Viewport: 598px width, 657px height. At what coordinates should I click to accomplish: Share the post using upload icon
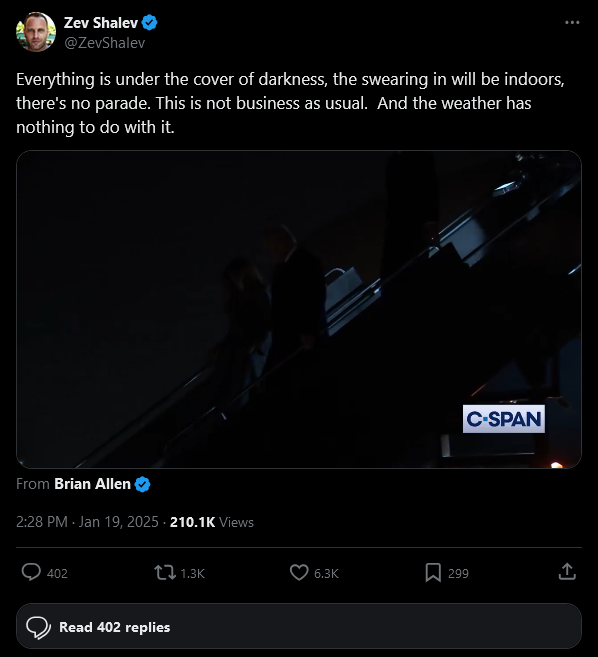[x=567, y=572]
